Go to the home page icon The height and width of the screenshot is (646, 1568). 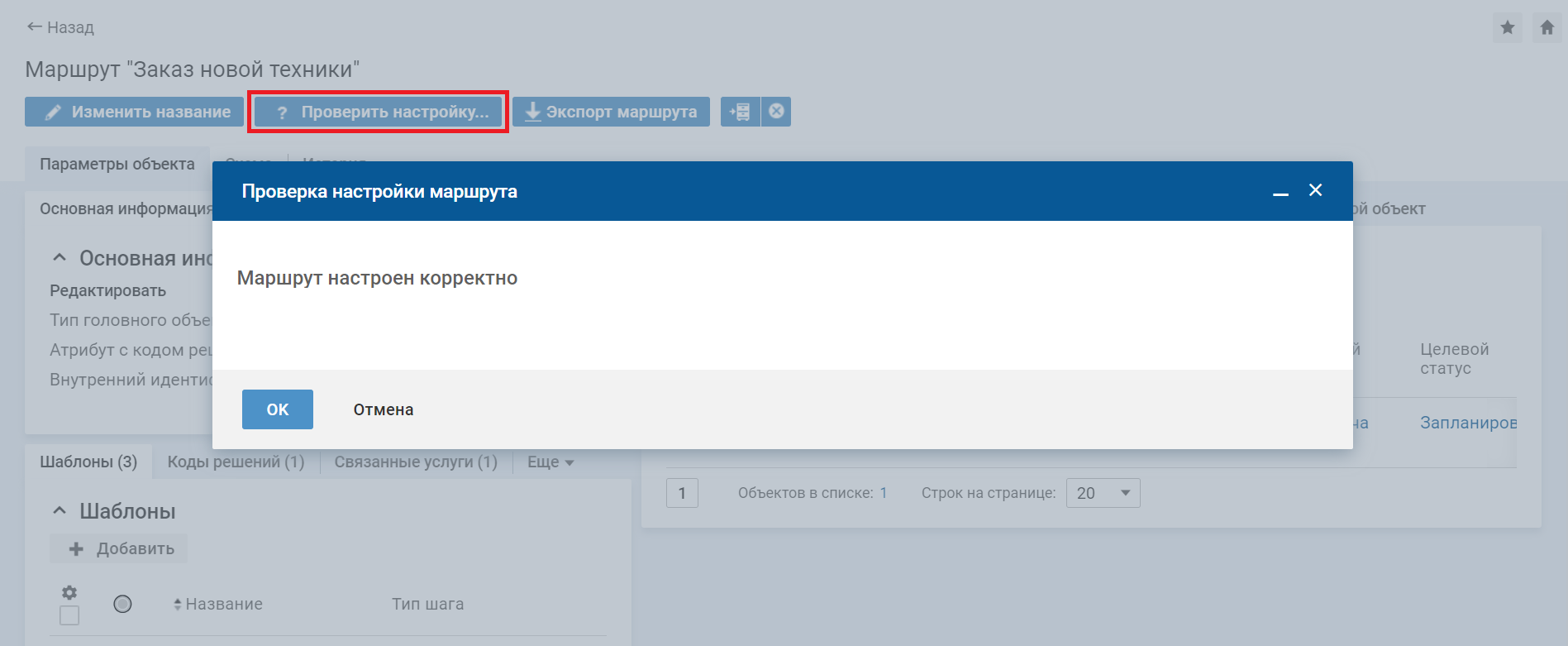1547,28
